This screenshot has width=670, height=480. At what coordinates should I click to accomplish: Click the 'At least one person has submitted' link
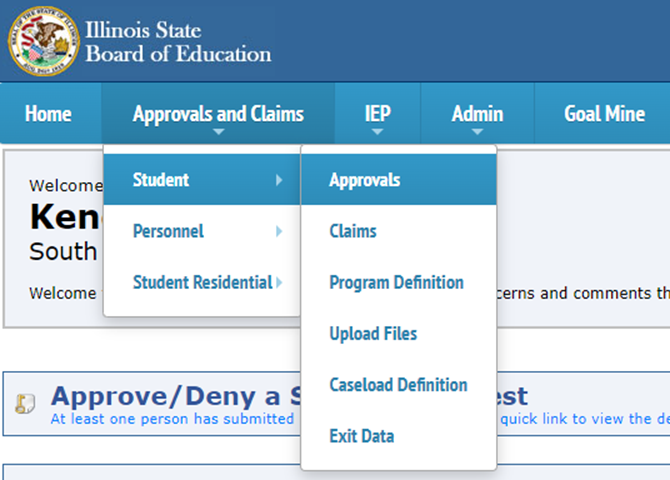(x=170, y=419)
